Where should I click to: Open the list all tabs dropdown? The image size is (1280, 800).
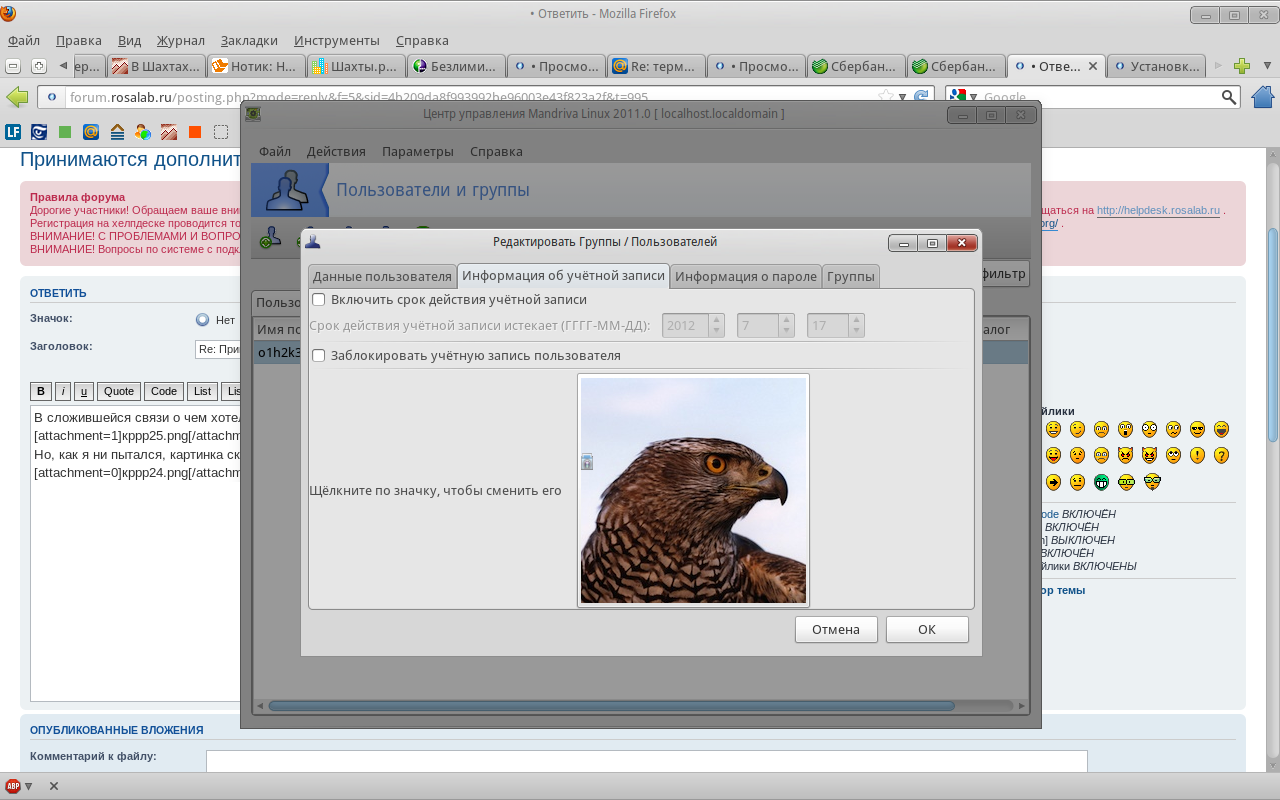(x=1266, y=67)
